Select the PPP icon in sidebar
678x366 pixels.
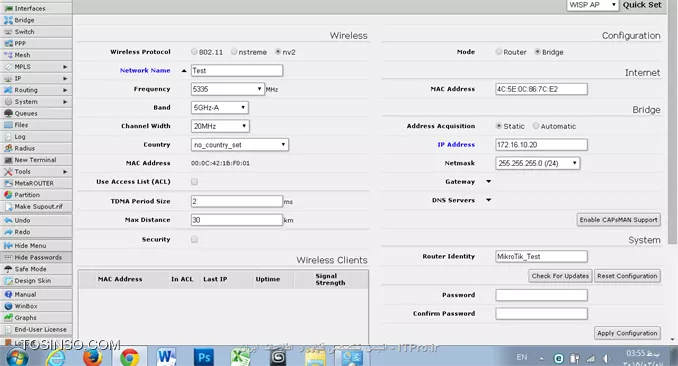(8, 43)
